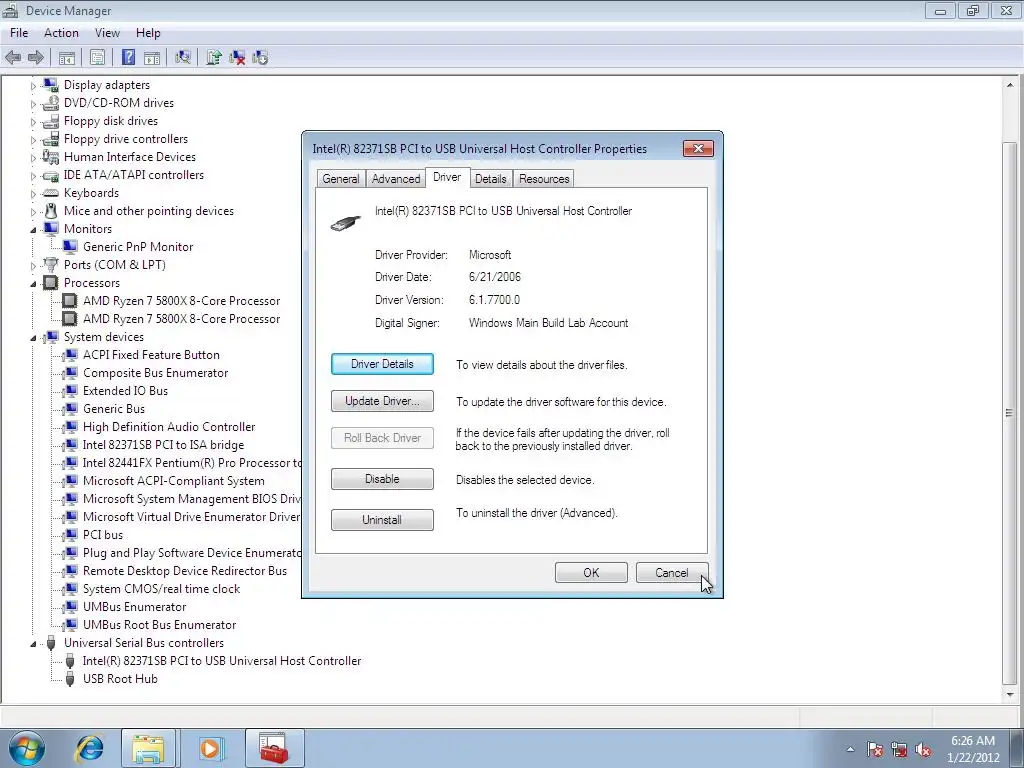Click the Back arrow in the toolbar
Viewport: 1024px width, 768px height.
tap(13, 57)
